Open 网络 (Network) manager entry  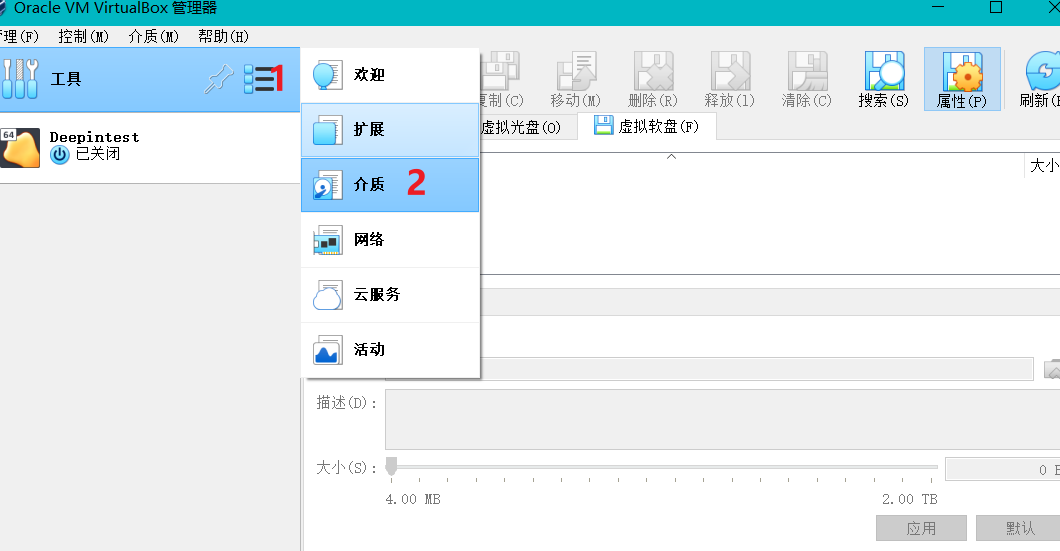point(390,240)
